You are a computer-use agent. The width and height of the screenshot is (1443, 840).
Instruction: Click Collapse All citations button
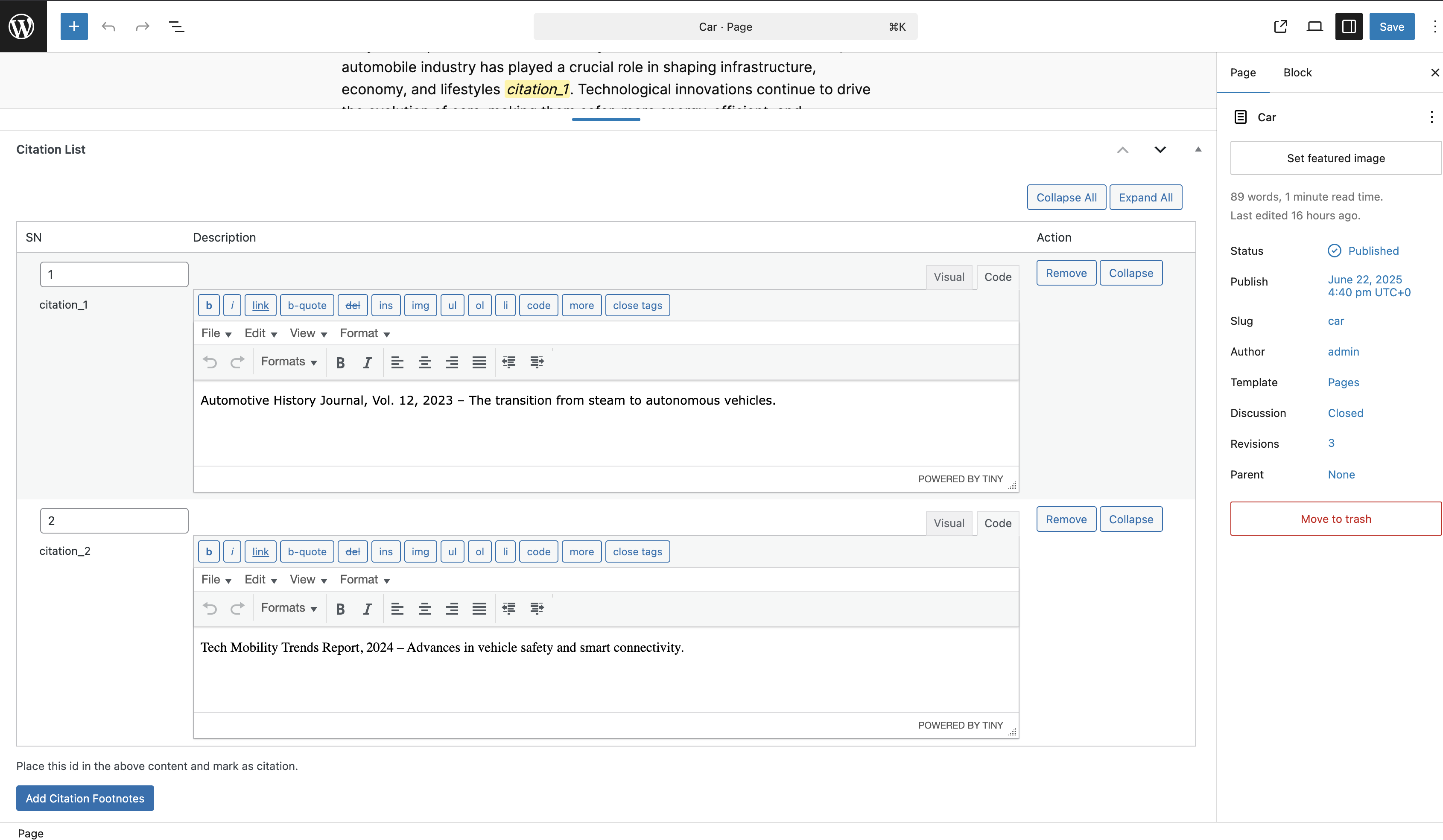click(1066, 198)
